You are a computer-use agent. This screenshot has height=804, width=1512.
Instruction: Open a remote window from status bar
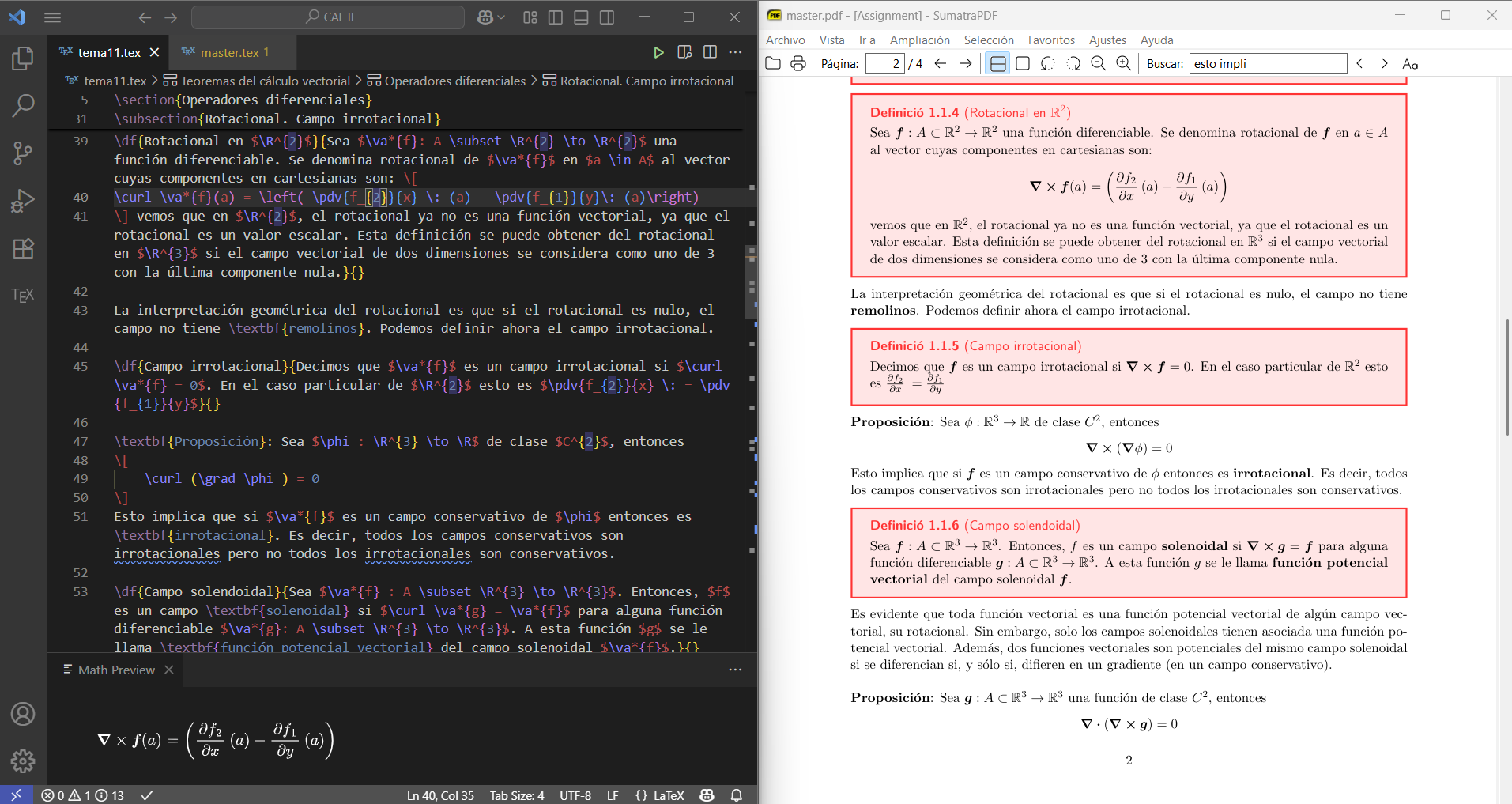tap(16, 795)
